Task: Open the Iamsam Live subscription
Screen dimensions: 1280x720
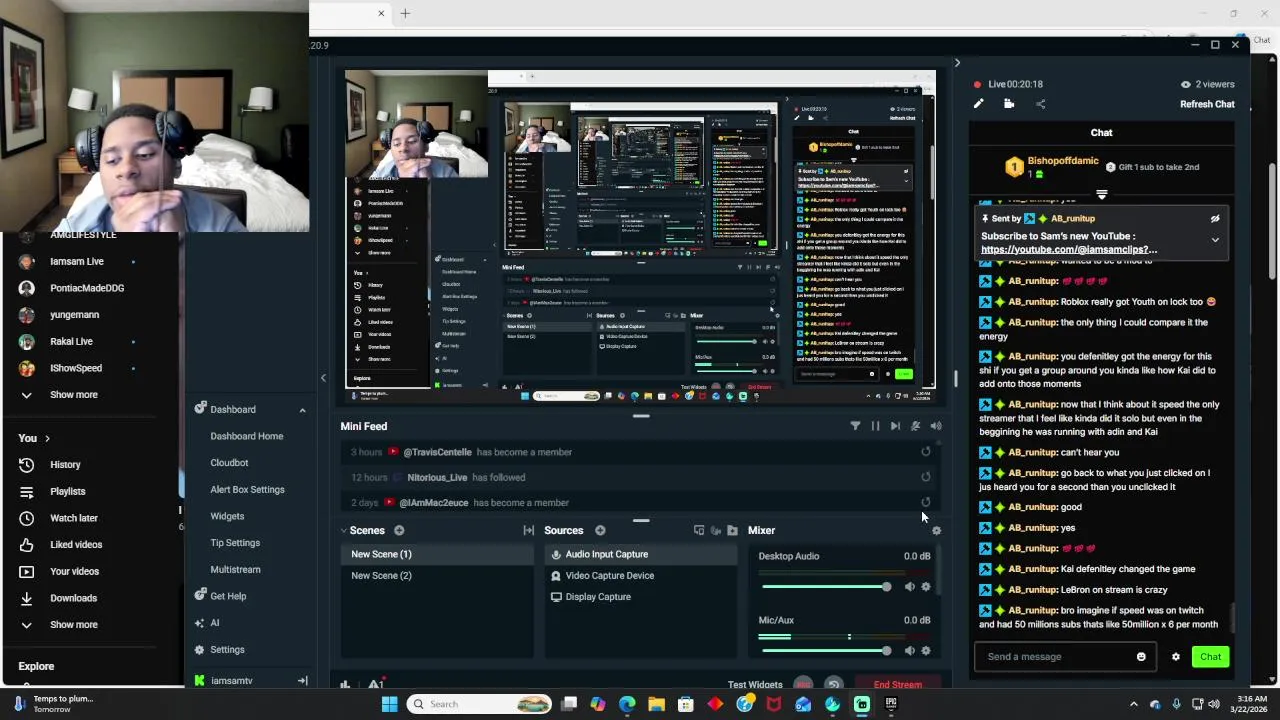Action: pyautogui.click(x=77, y=262)
